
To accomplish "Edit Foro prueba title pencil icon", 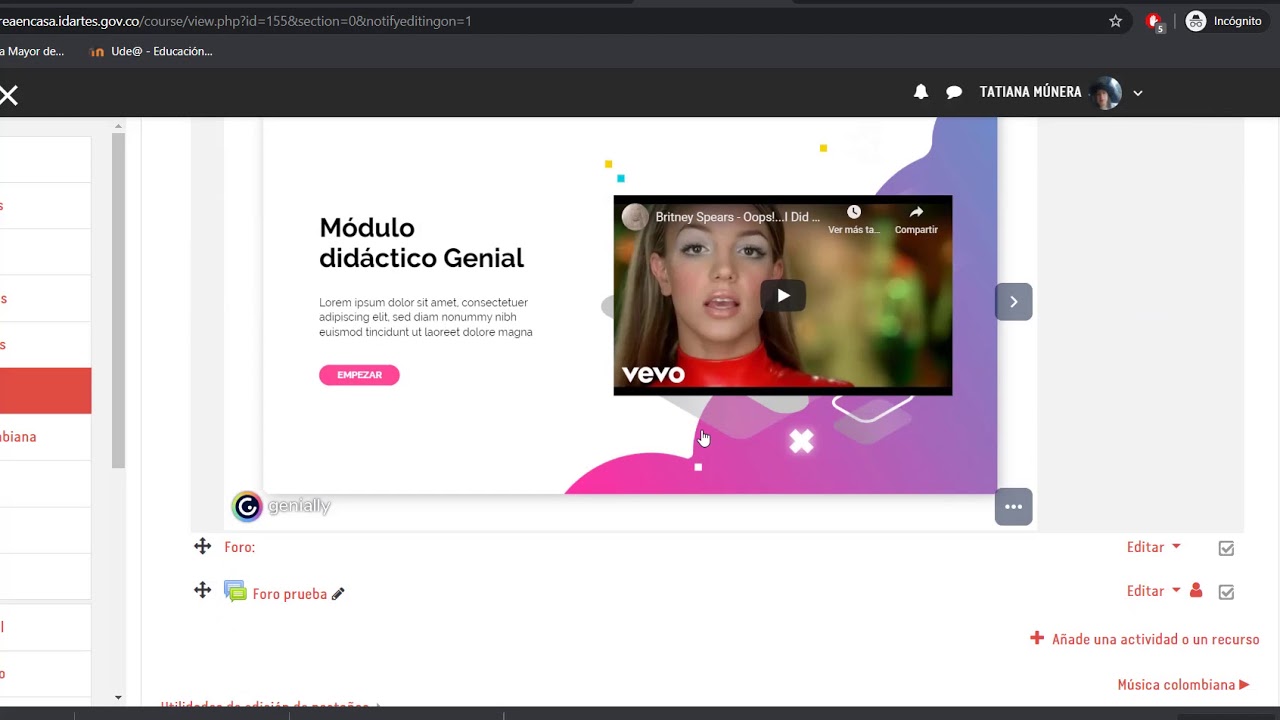I will 338,594.
